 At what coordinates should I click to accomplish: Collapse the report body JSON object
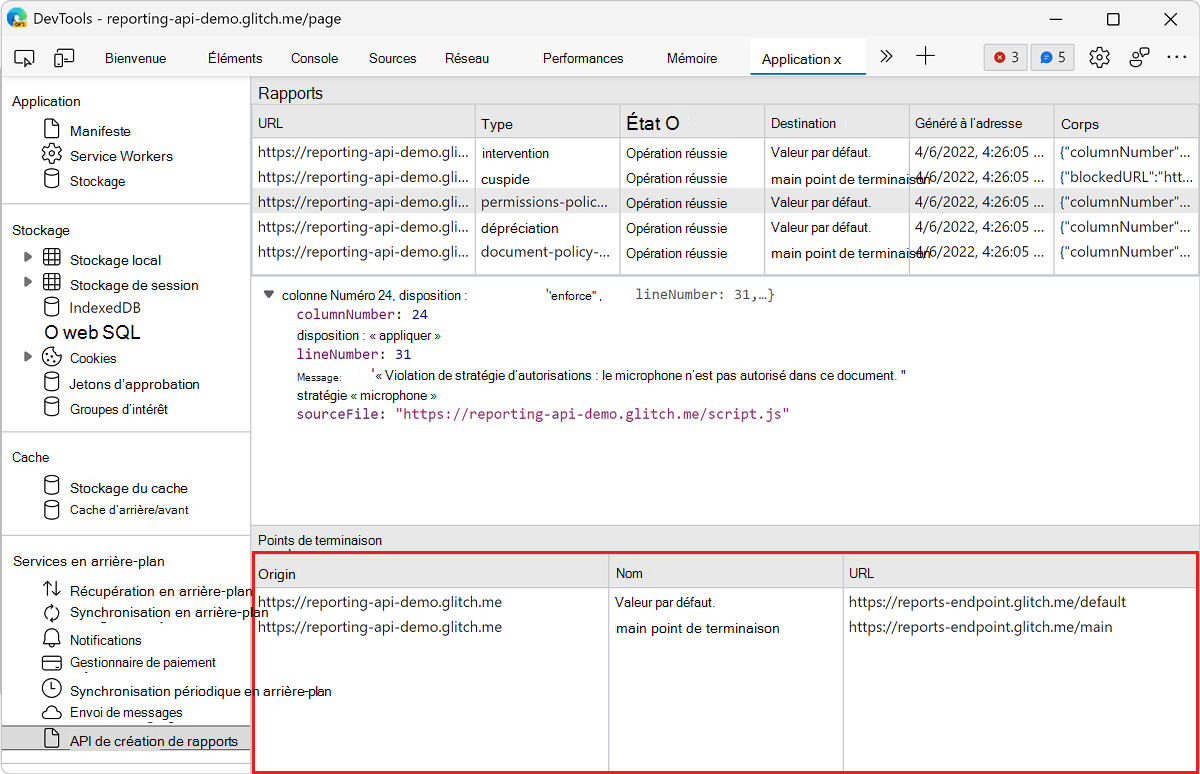coord(268,295)
